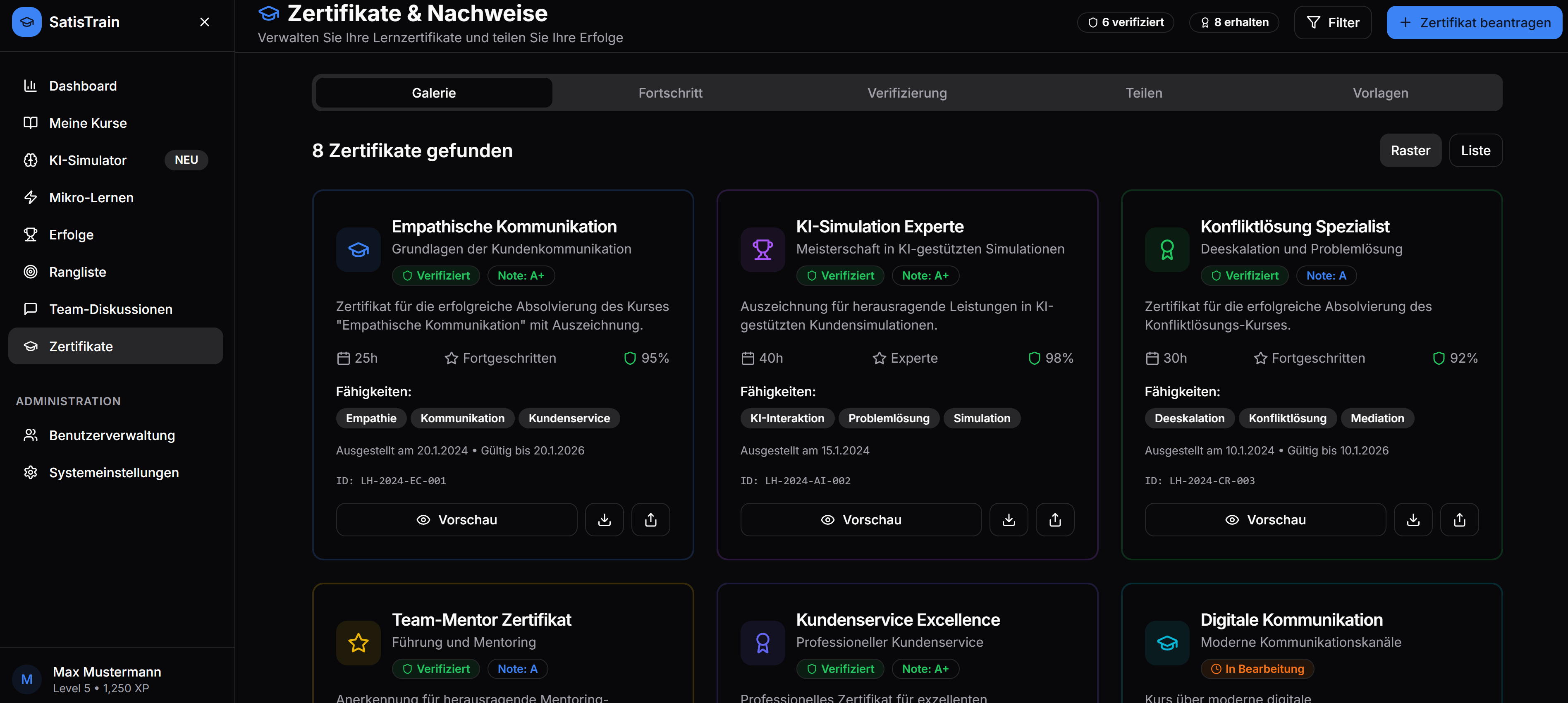
Task: Select Raster view
Action: click(1410, 151)
